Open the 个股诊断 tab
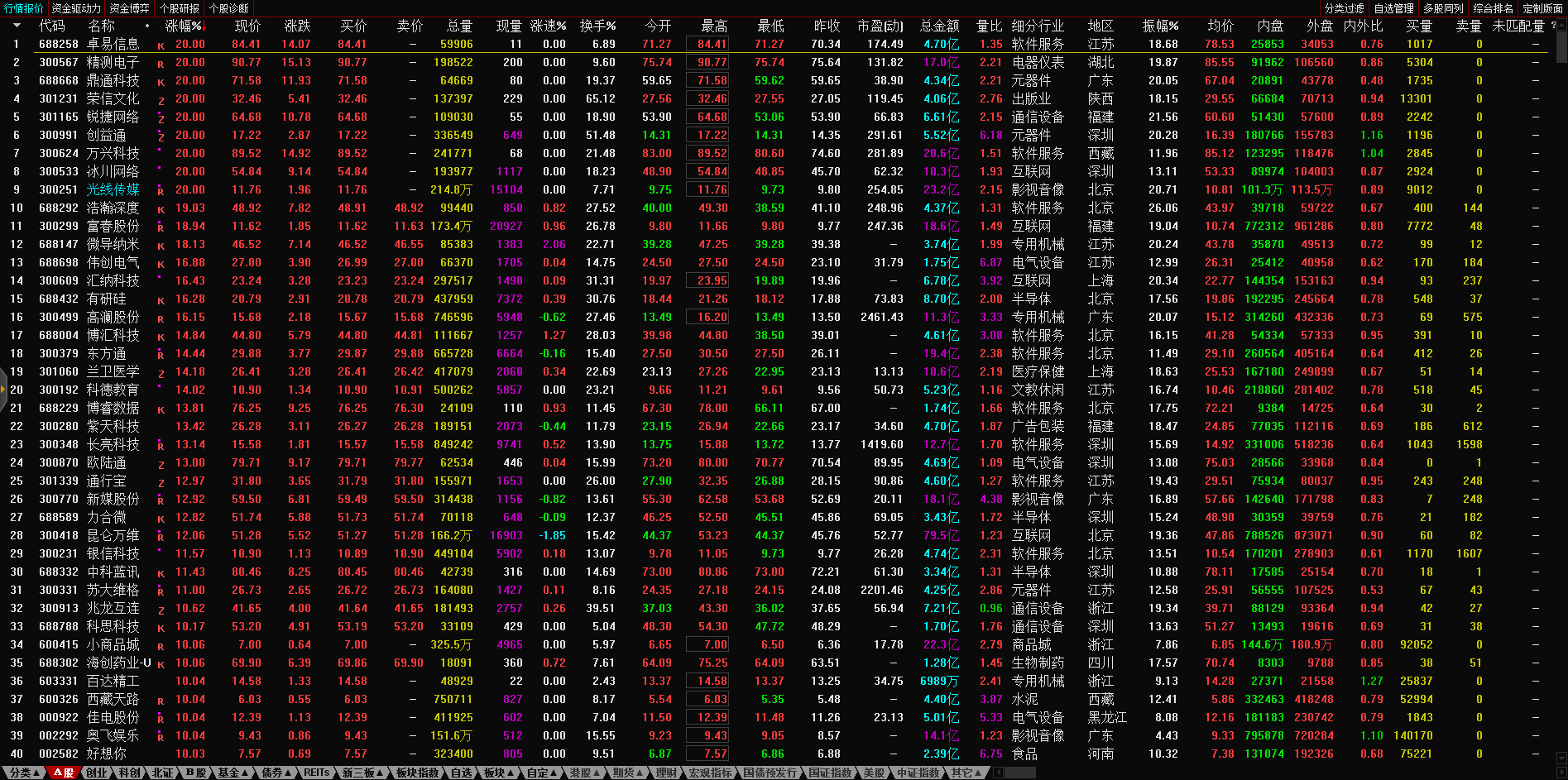The height and width of the screenshot is (780, 1568). click(228, 8)
